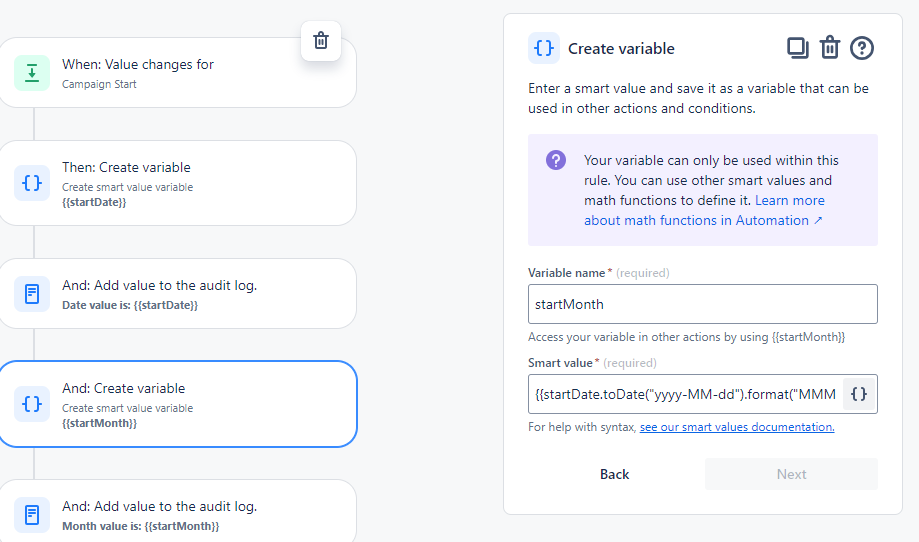The width and height of the screenshot is (919, 542).
Task: Click the braces icon on the startMonth variable step
Action: point(32,404)
